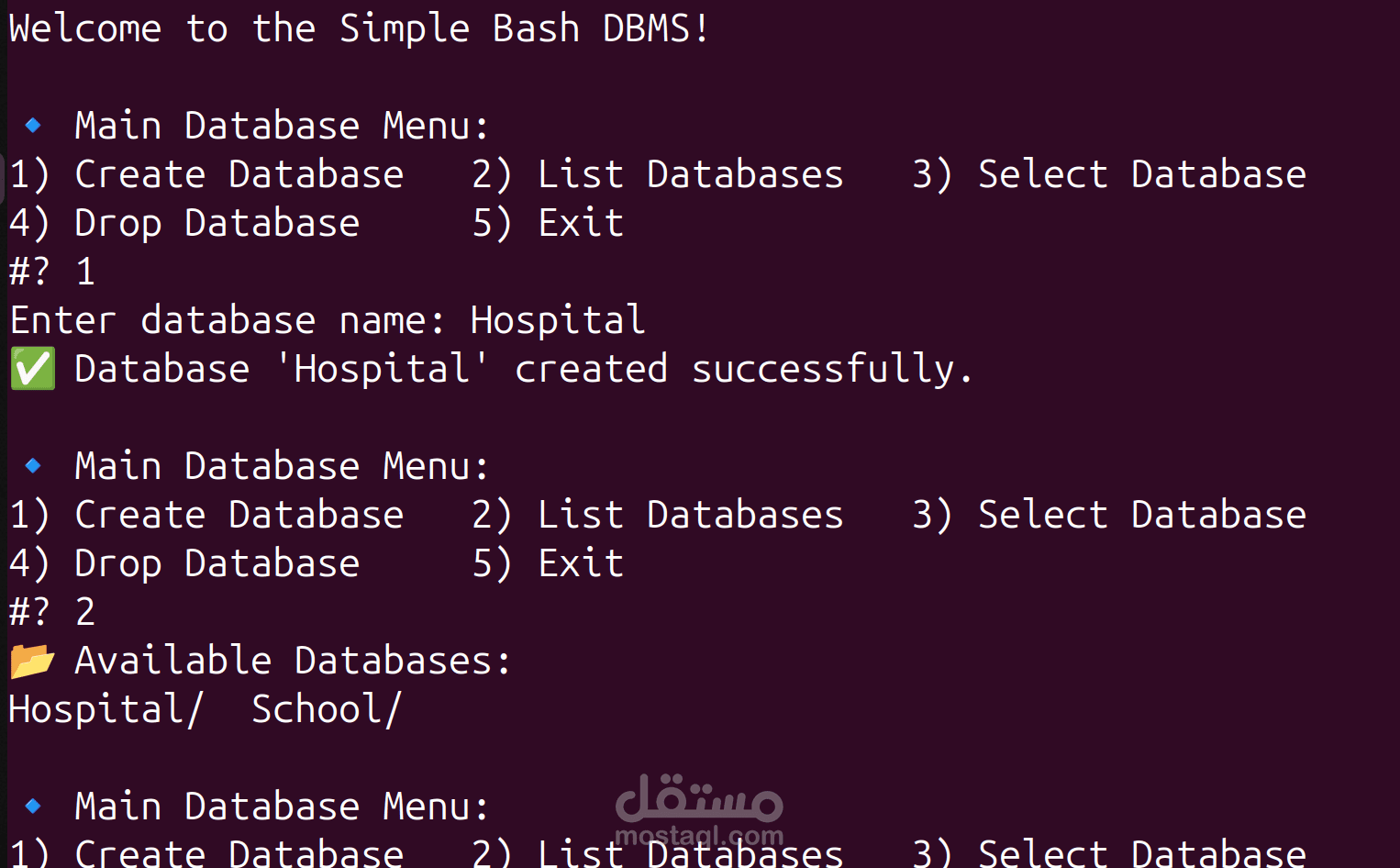Viewport: 1400px width, 868px height.
Task: Click the 'Welcome to the Simple Bash DBMS!' header
Action: point(359,28)
